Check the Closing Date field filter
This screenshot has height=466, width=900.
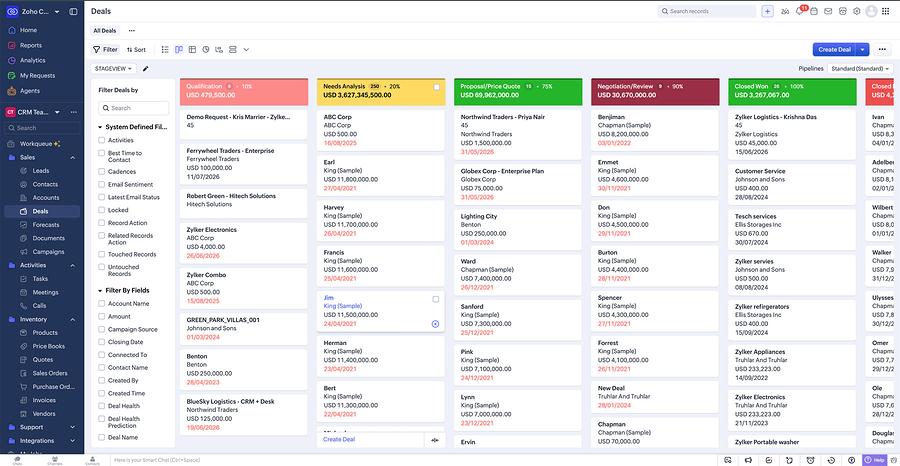coord(102,342)
